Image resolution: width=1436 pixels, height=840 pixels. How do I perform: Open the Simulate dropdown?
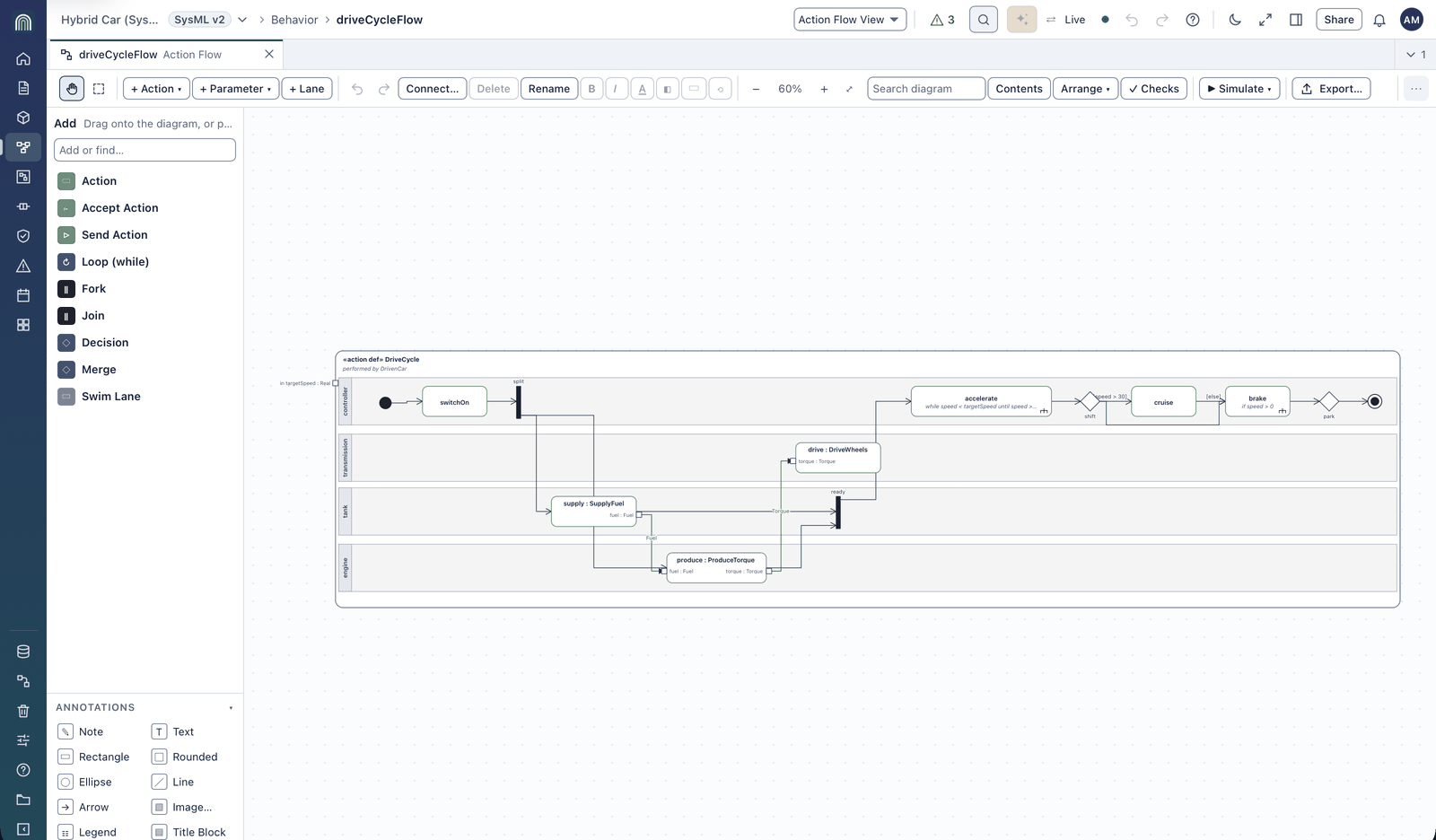point(1239,89)
